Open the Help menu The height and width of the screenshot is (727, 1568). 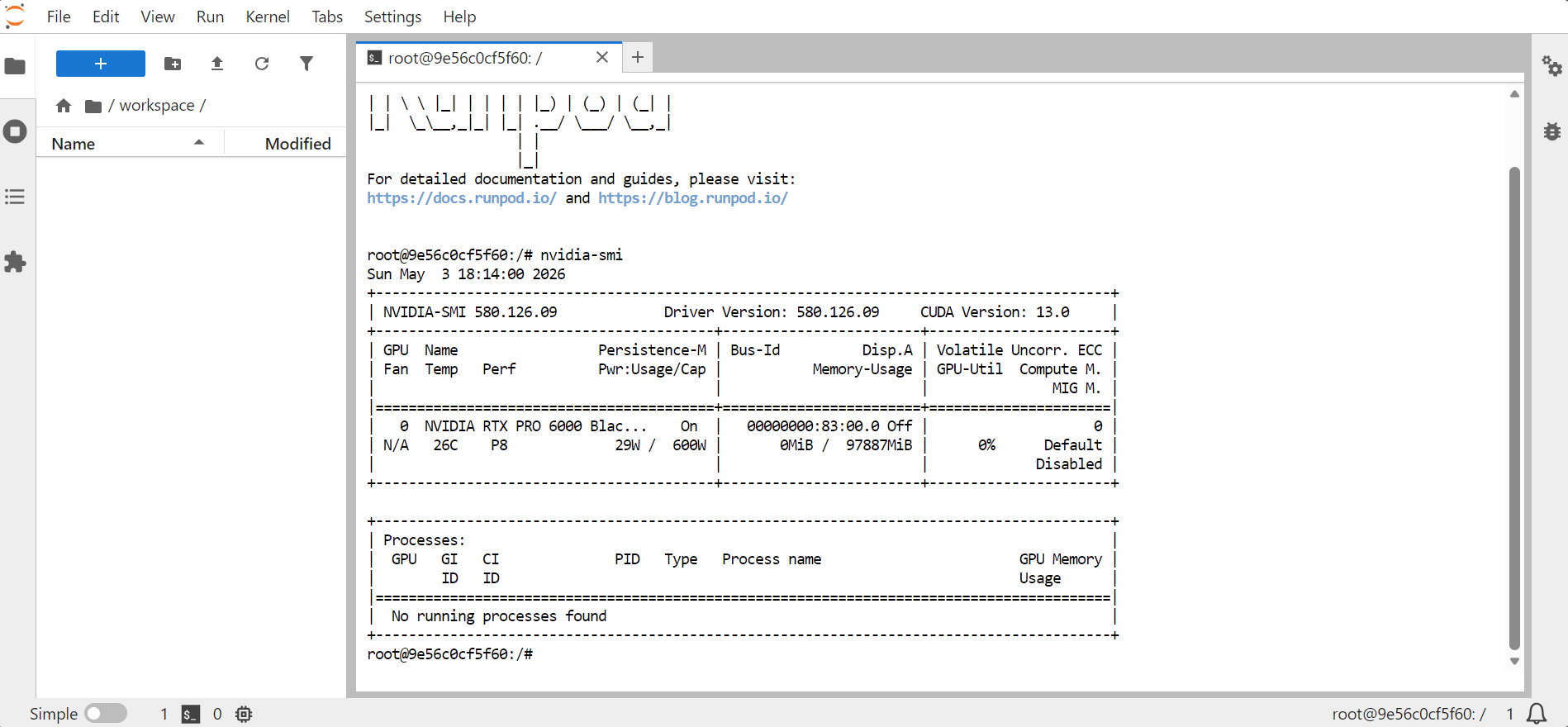point(459,17)
